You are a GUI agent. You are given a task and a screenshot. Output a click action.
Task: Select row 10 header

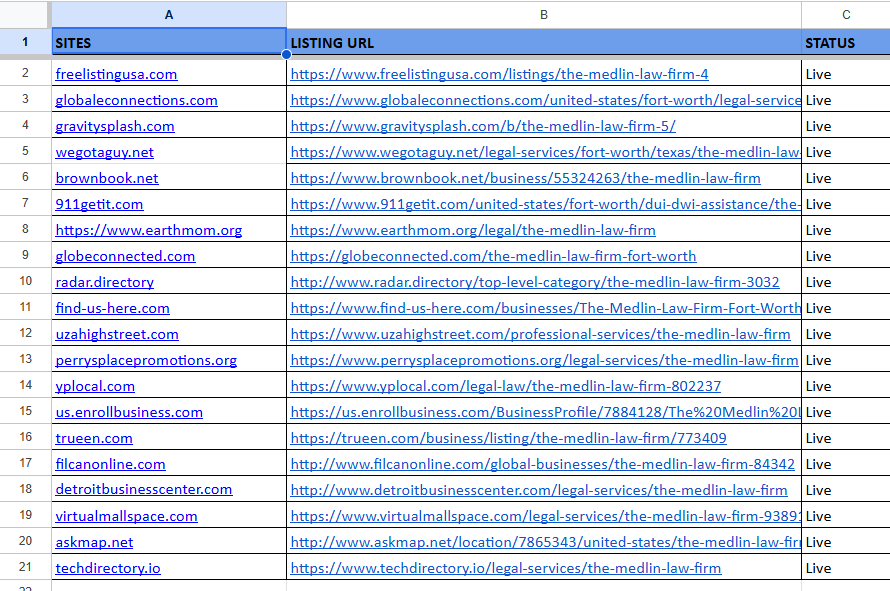25,281
